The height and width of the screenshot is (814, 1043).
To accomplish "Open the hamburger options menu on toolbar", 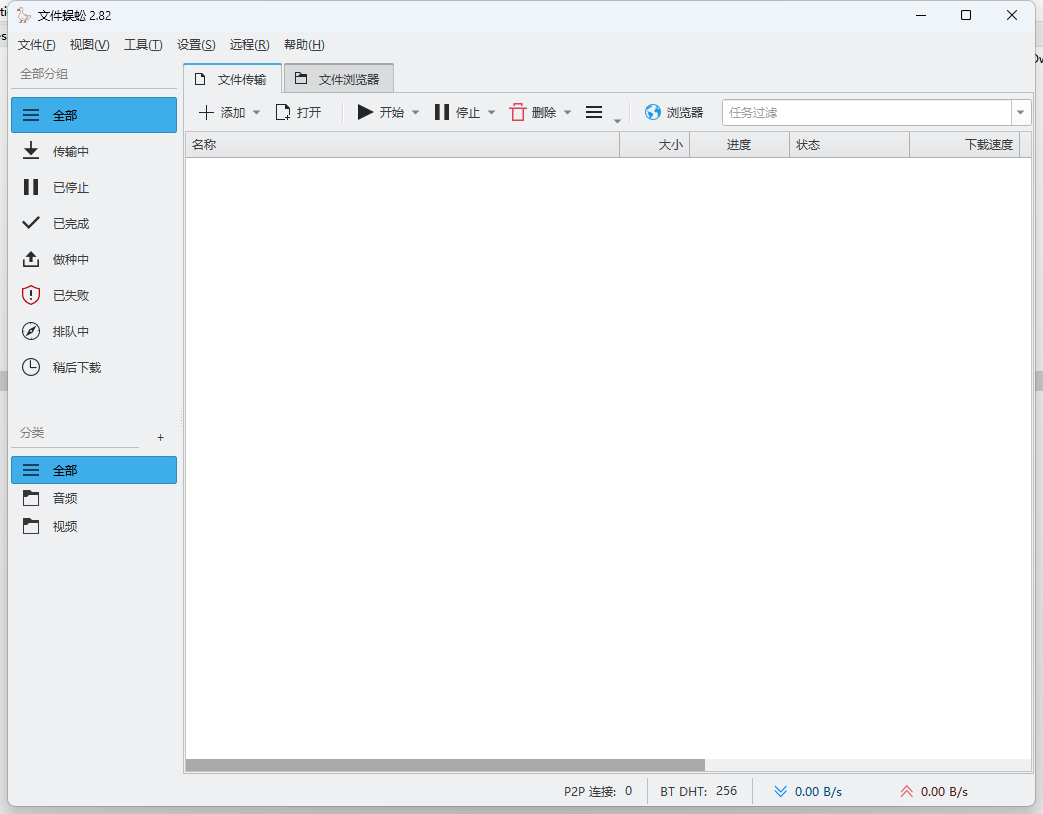I will click(x=593, y=112).
